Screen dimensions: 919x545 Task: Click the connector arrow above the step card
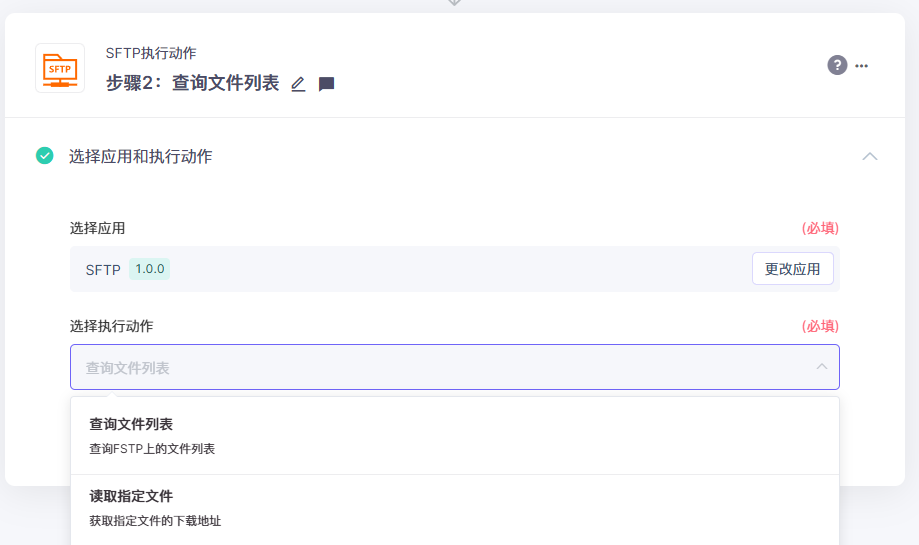[x=454, y=3]
